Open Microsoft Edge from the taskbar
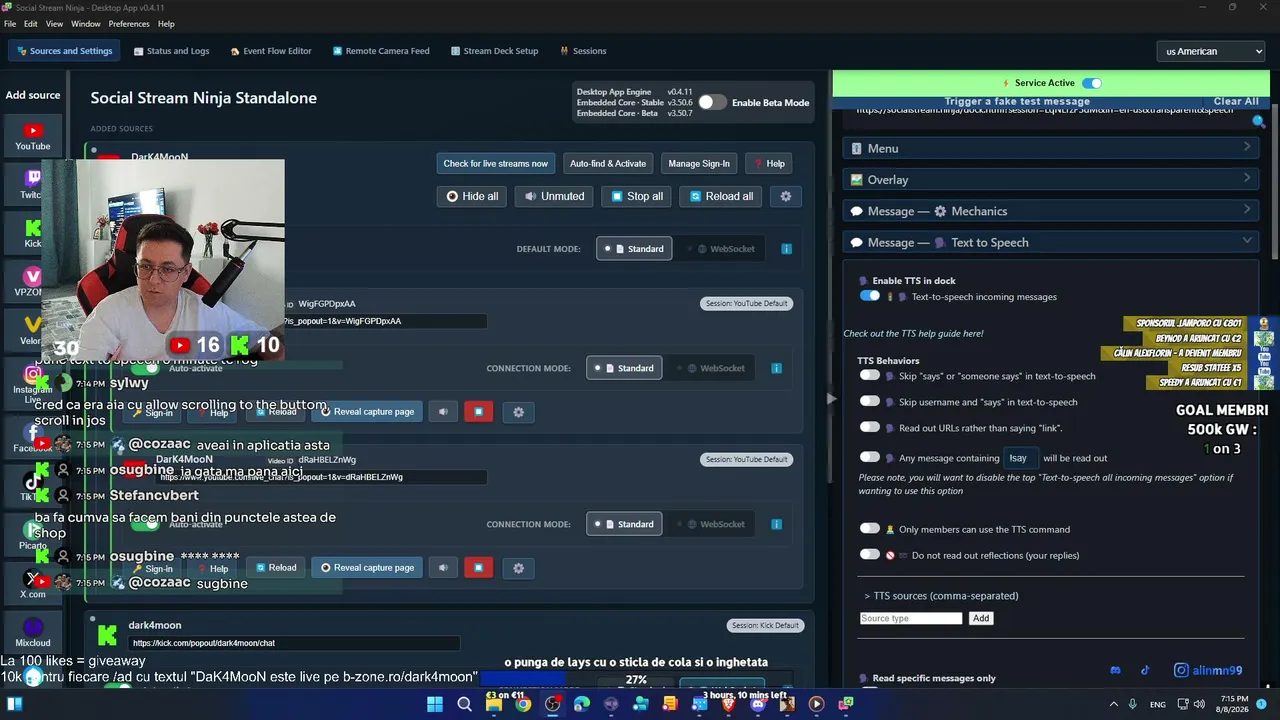 point(582,704)
